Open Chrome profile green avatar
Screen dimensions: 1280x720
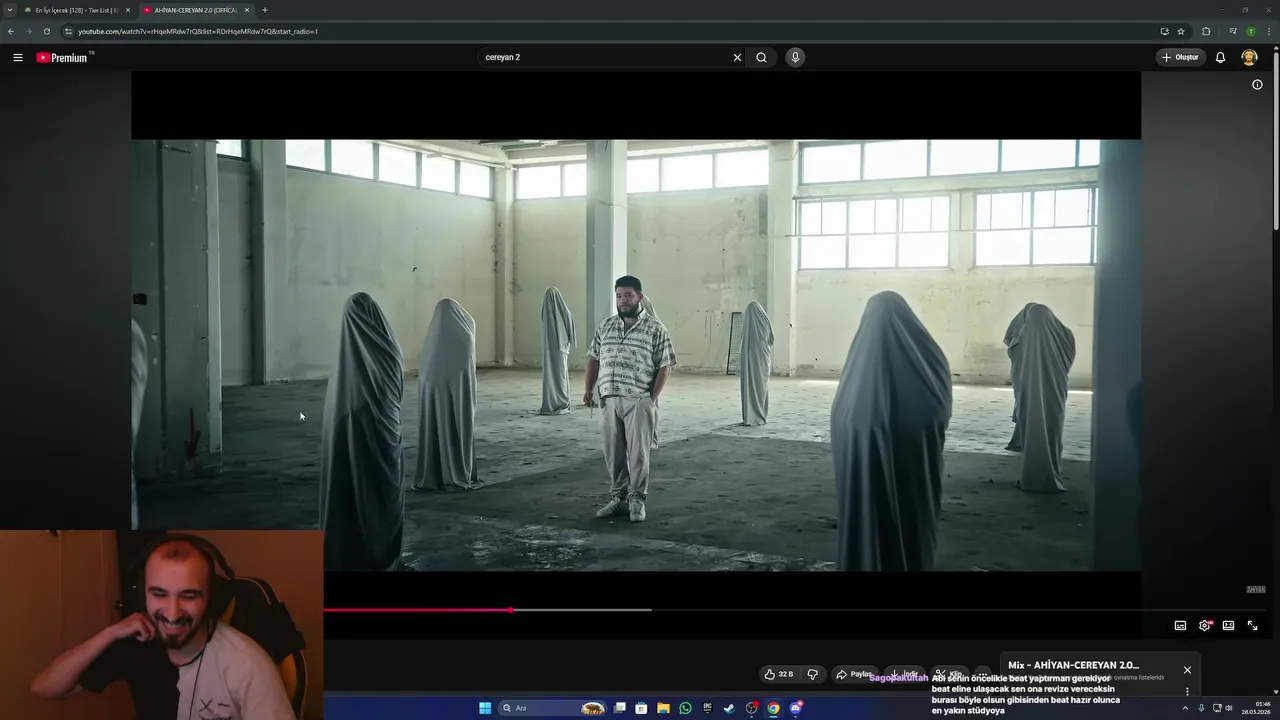point(1250,31)
